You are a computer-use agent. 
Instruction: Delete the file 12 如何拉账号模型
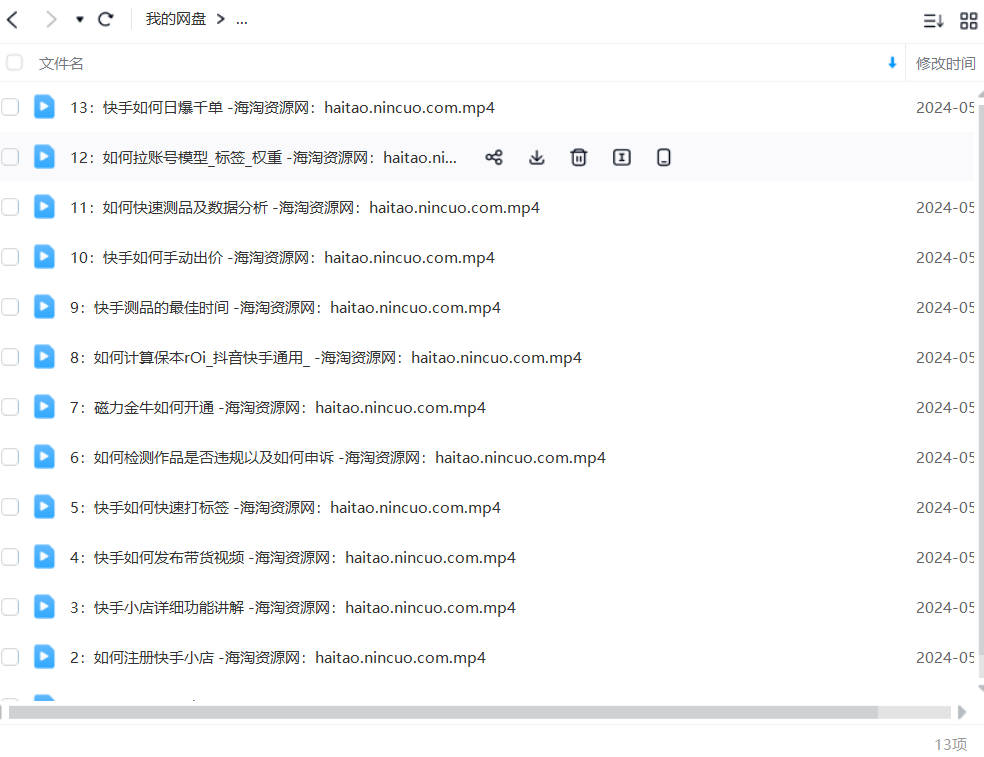(579, 157)
